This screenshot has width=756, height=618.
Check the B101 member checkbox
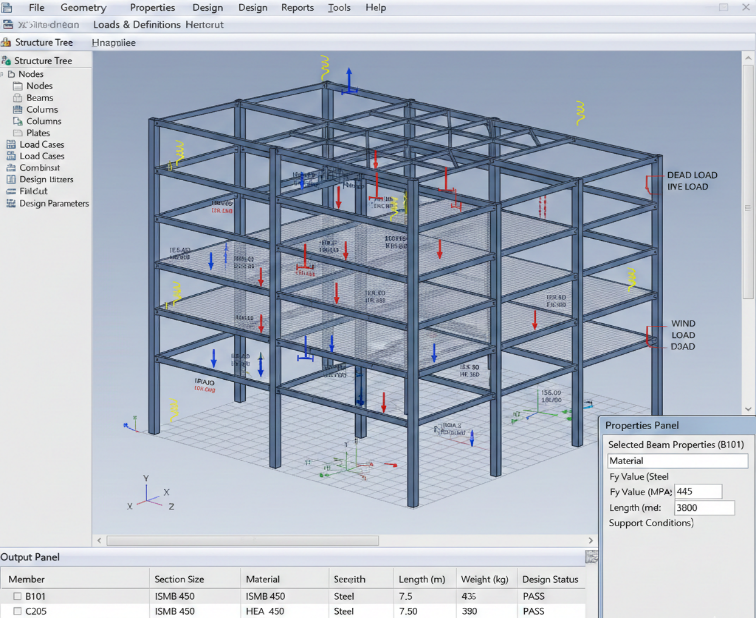pyautogui.click(x=16, y=597)
